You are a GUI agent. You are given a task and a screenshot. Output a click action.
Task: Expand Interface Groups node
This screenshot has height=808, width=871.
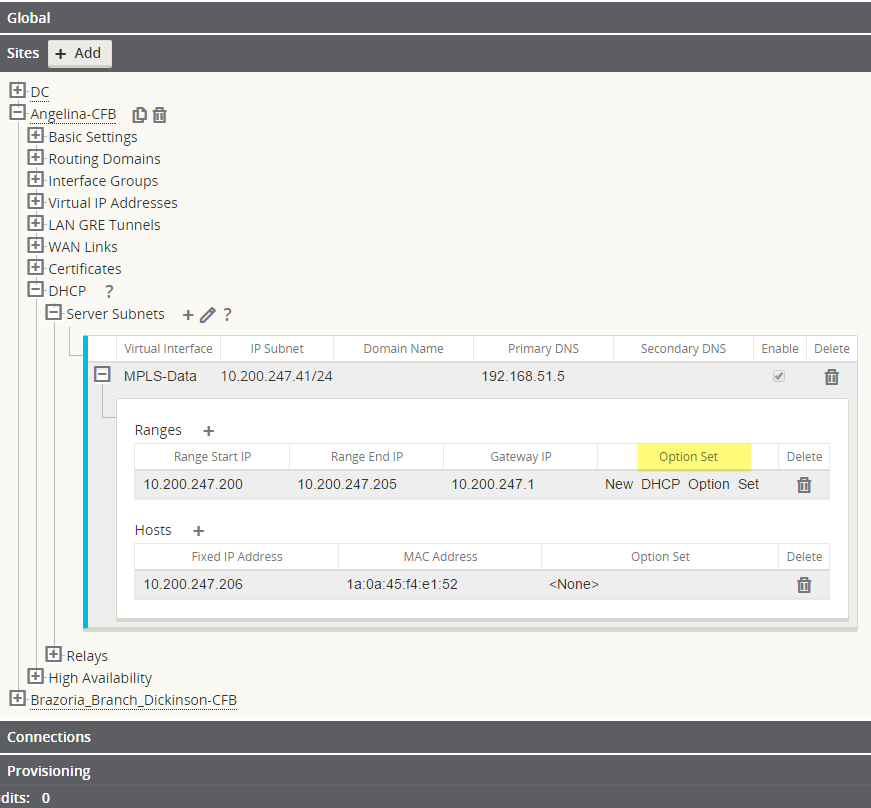pyautogui.click(x=36, y=179)
